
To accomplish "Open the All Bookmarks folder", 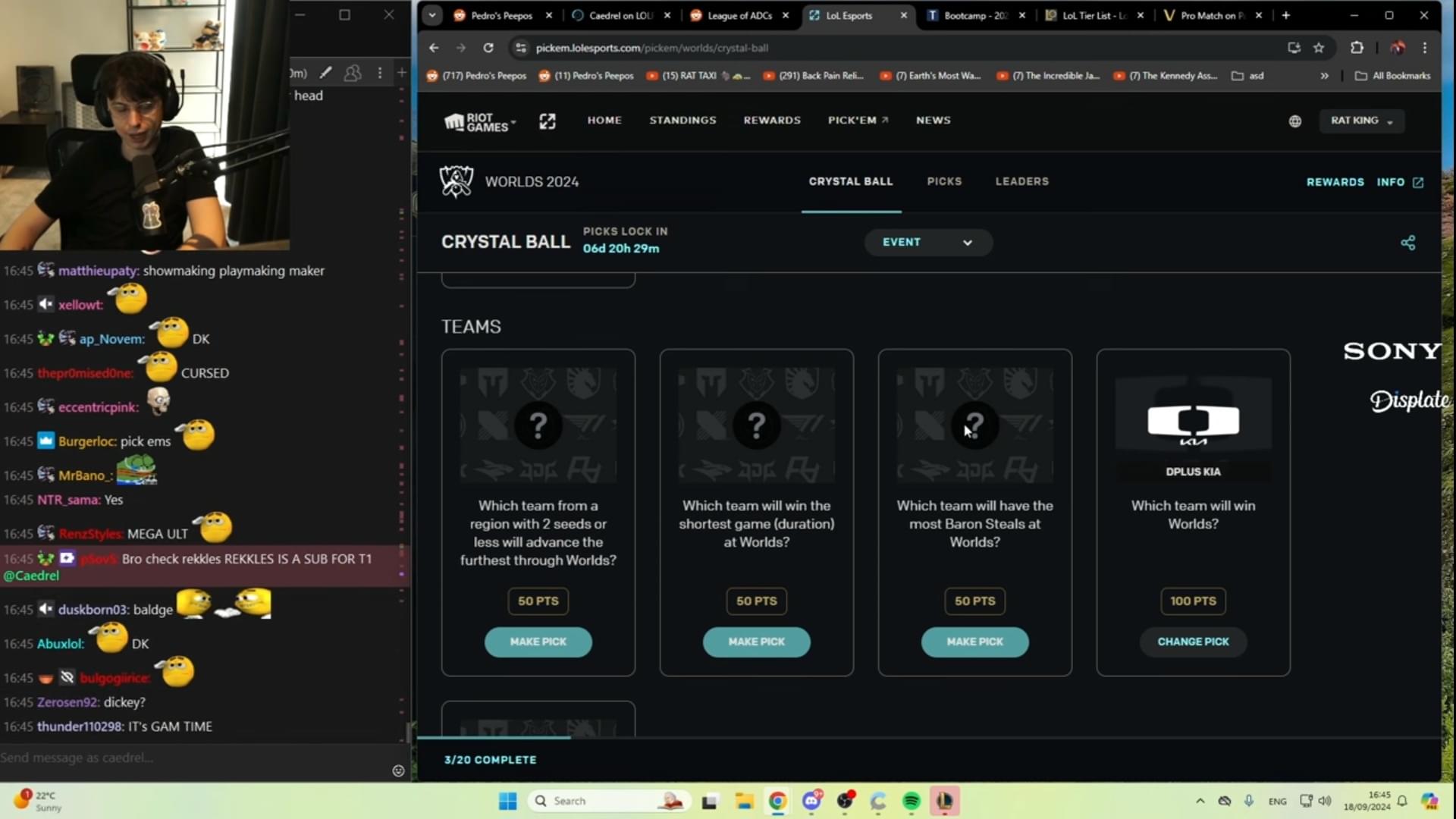I will [x=1393, y=76].
